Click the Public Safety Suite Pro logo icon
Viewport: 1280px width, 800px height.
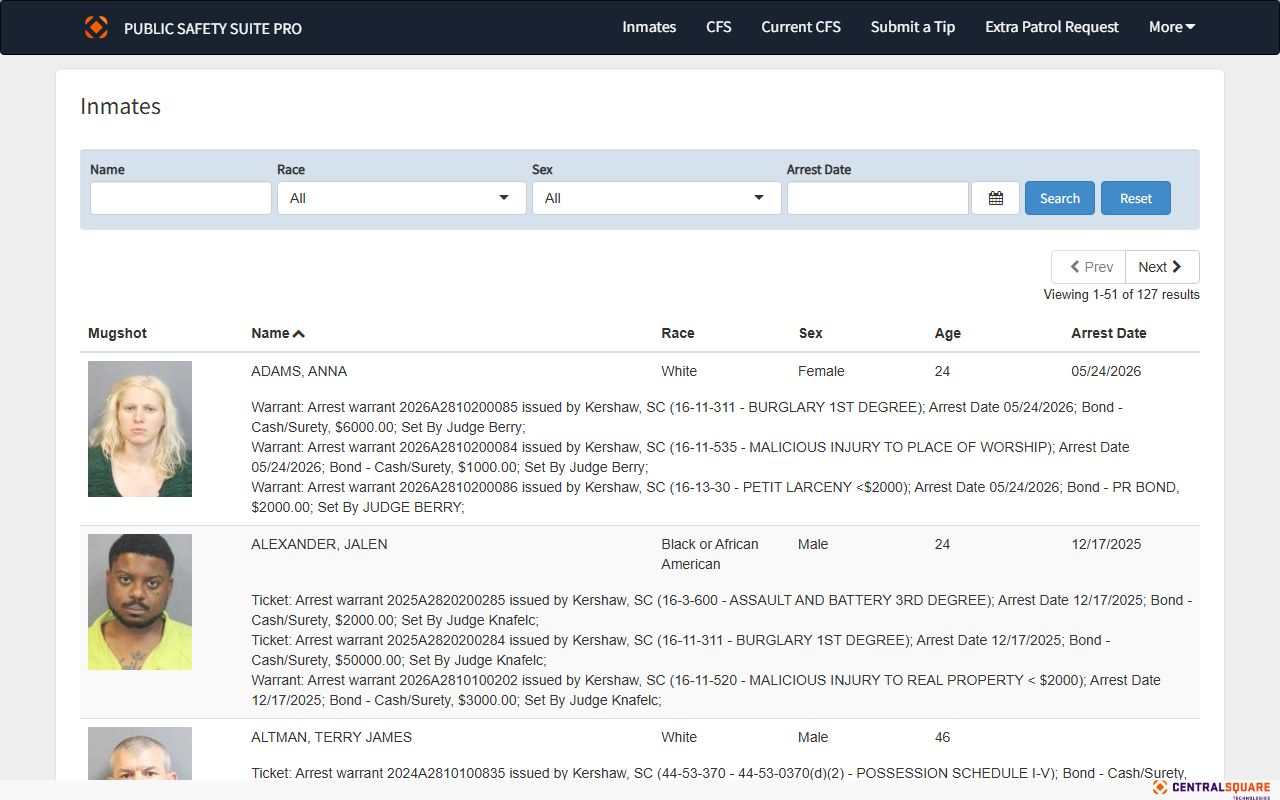pos(96,27)
